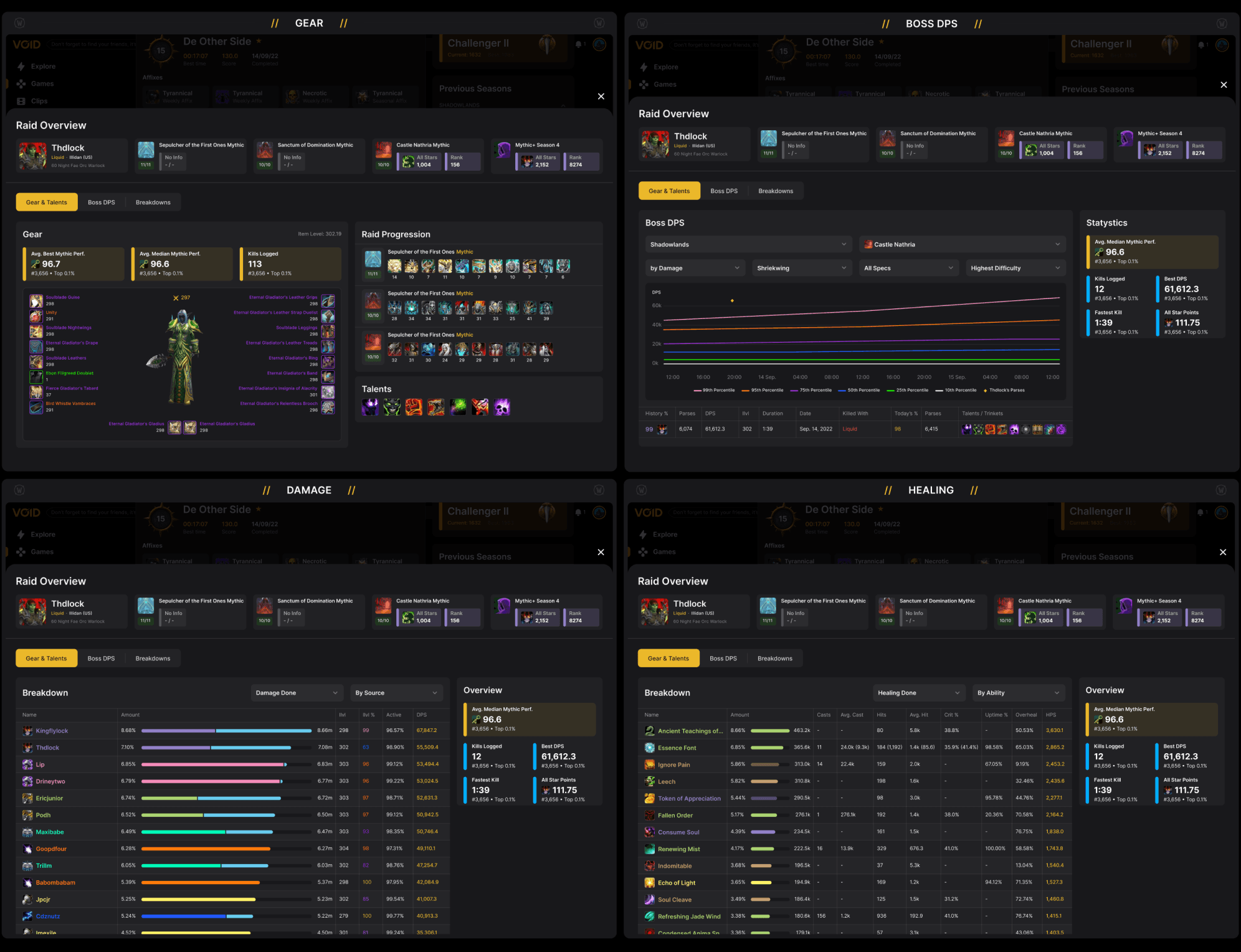Click Soulblade Nightwings item link in Gear
1241x952 pixels.
coord(69,328)
